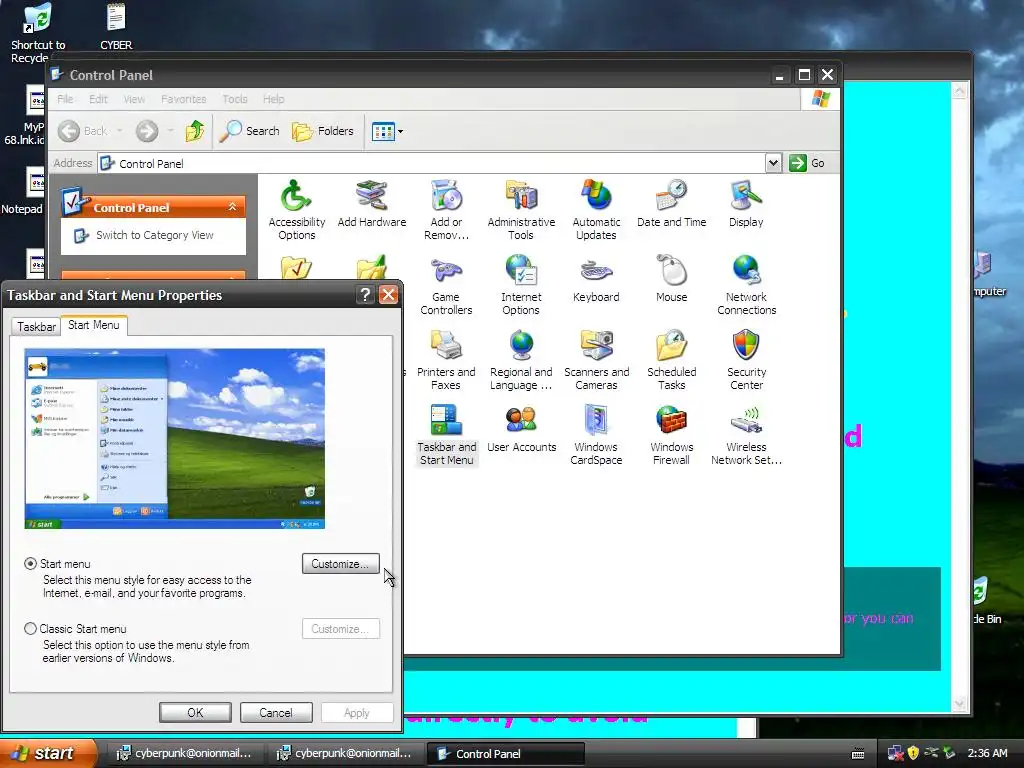Click OK in Taskbar properties dialog
The width and height of the screenshot is (1024, 768).
(195, 712)
